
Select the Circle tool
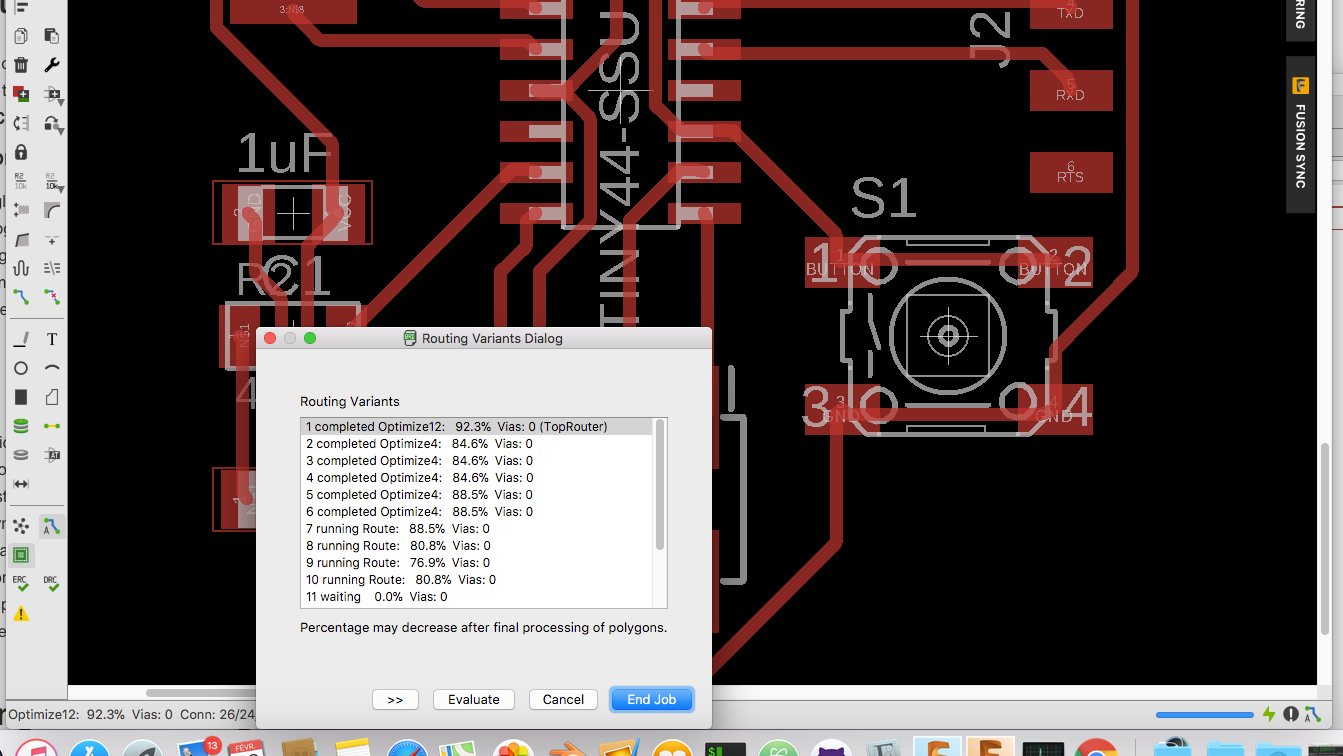click(20, 368)
